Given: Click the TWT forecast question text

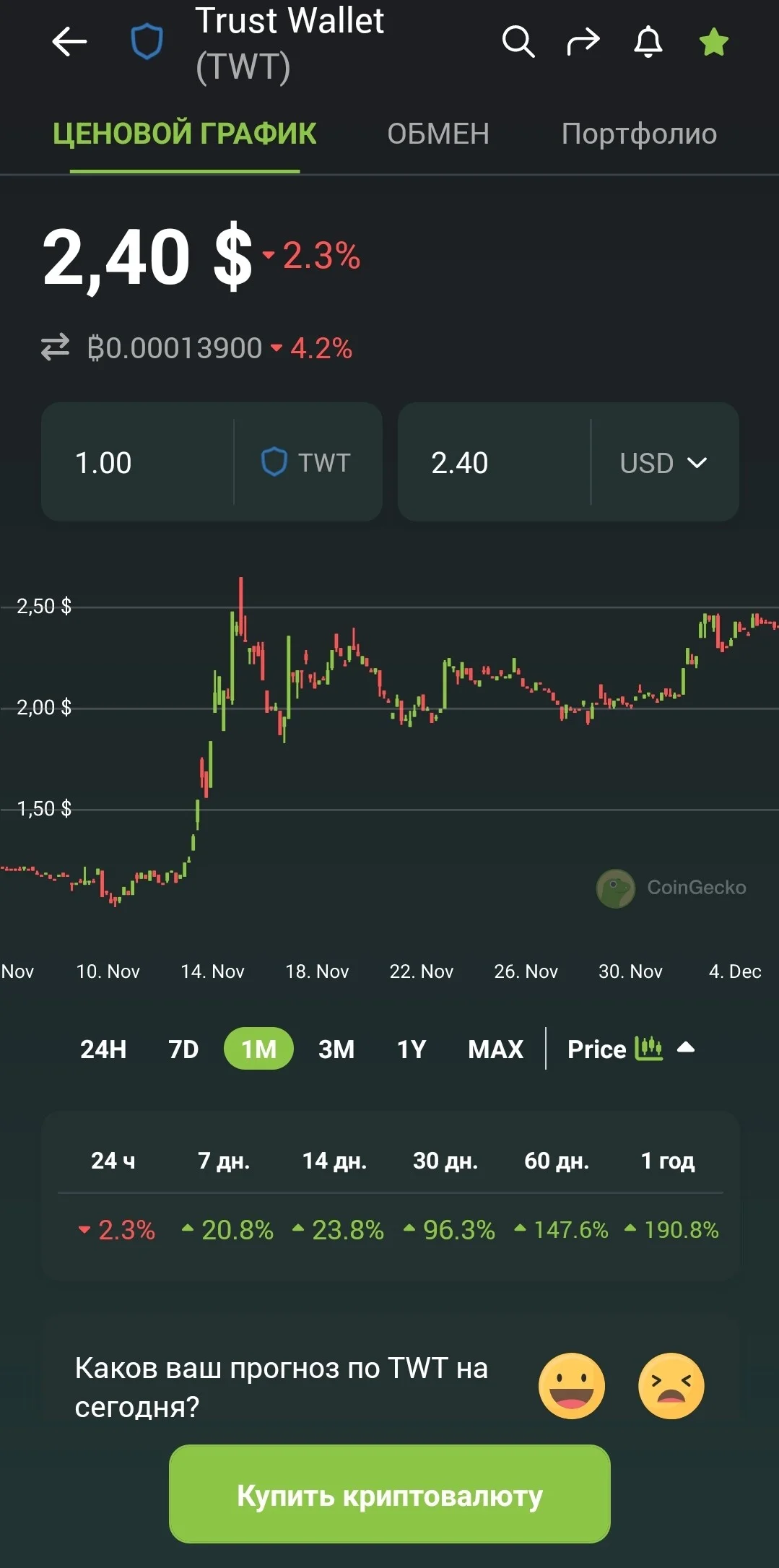Looking at the screenshot, I should point(282,1387).
